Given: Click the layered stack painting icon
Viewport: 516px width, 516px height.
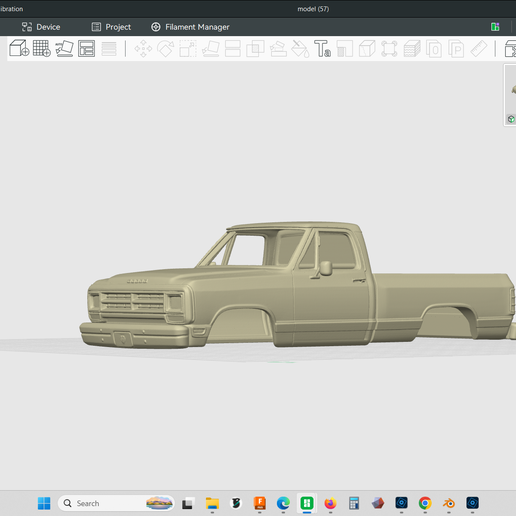Looking at the screenshot, I should (412, 49).
